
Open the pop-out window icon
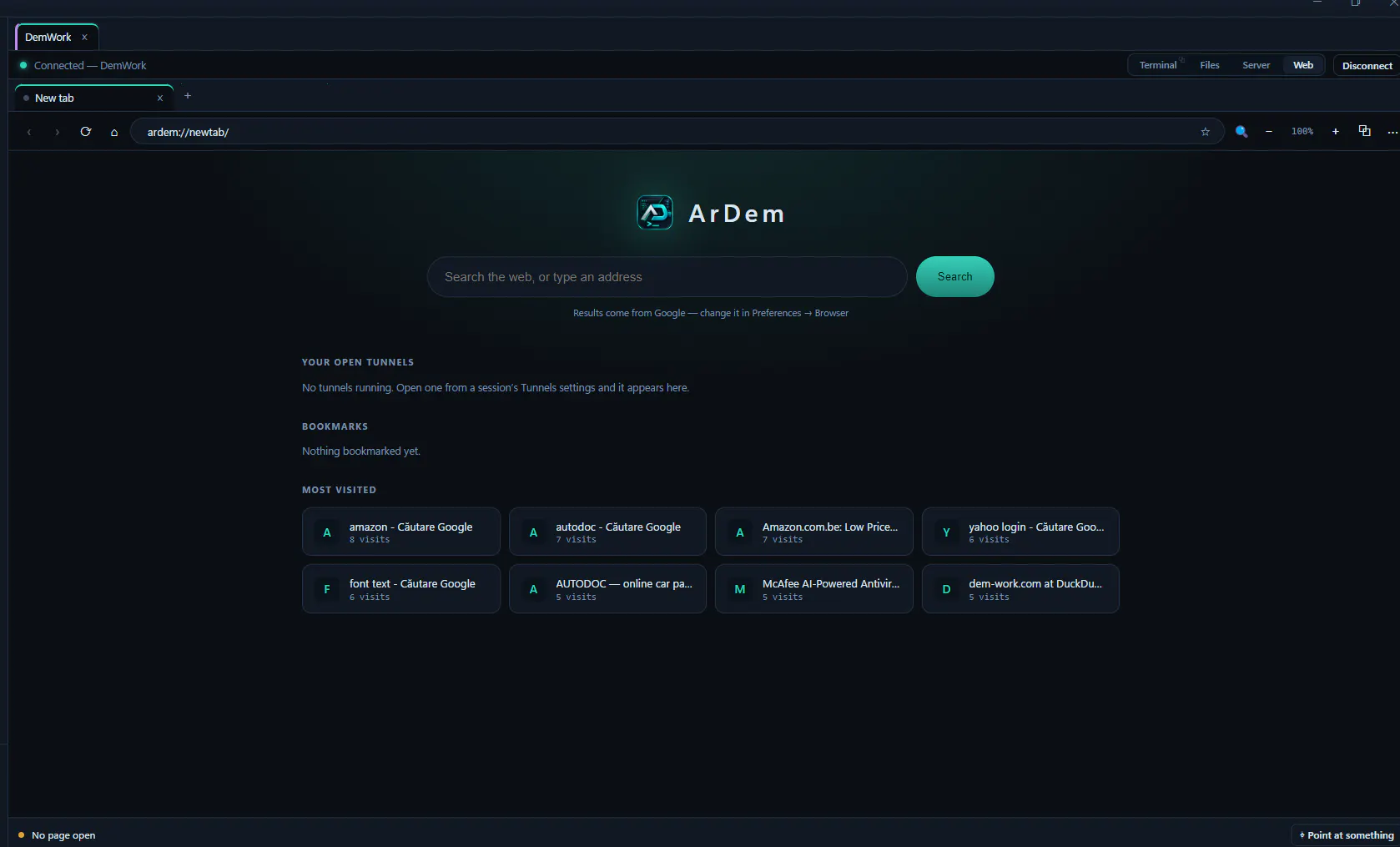pos(1365,131)
